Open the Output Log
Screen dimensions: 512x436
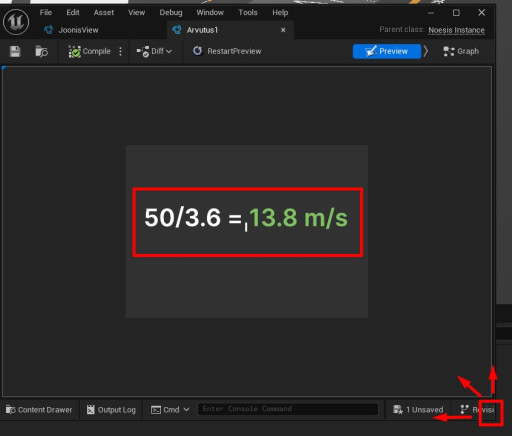click(x=111, y=410)
